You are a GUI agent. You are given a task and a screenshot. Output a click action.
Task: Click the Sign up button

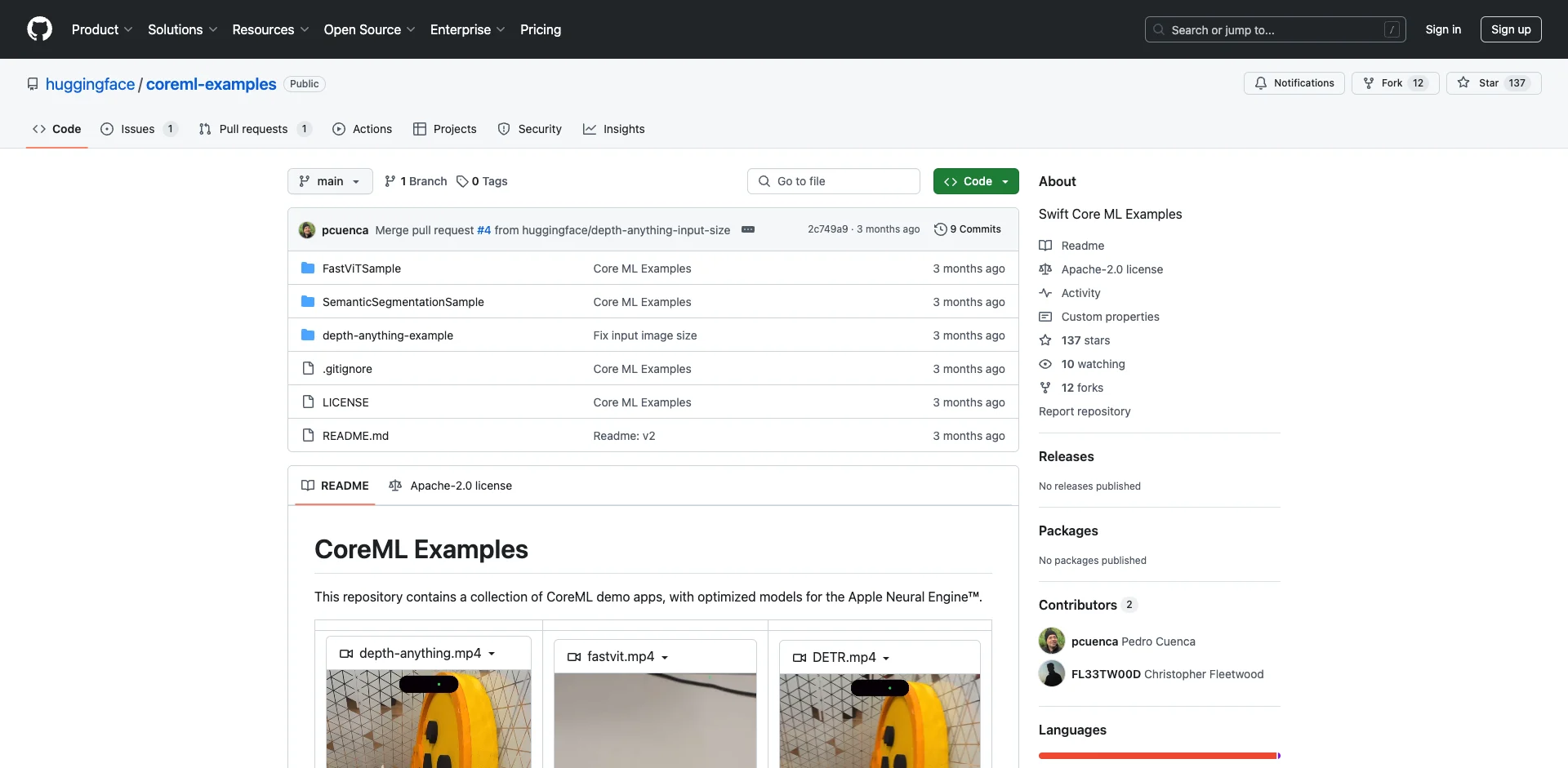tap(1511, 29)
